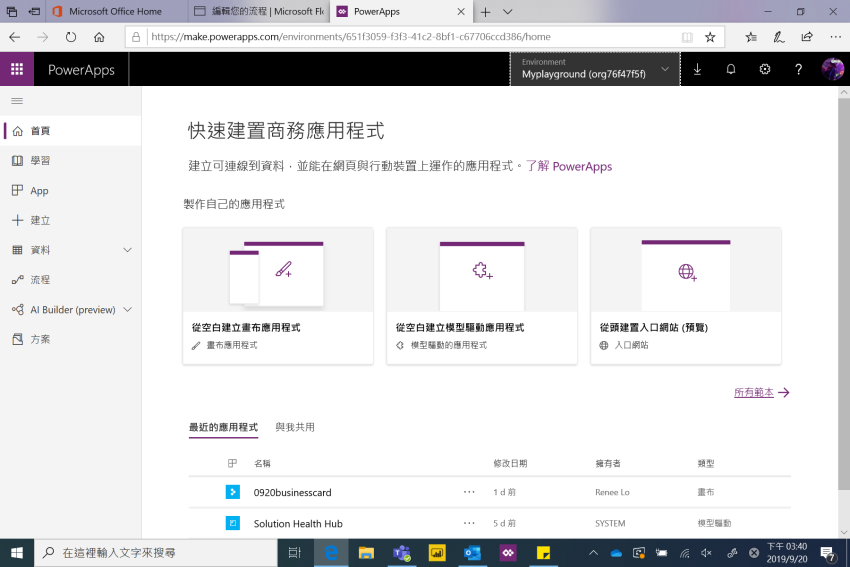Refresh the page
This screenshot has width=850, height=567.
tap(71, 37)
